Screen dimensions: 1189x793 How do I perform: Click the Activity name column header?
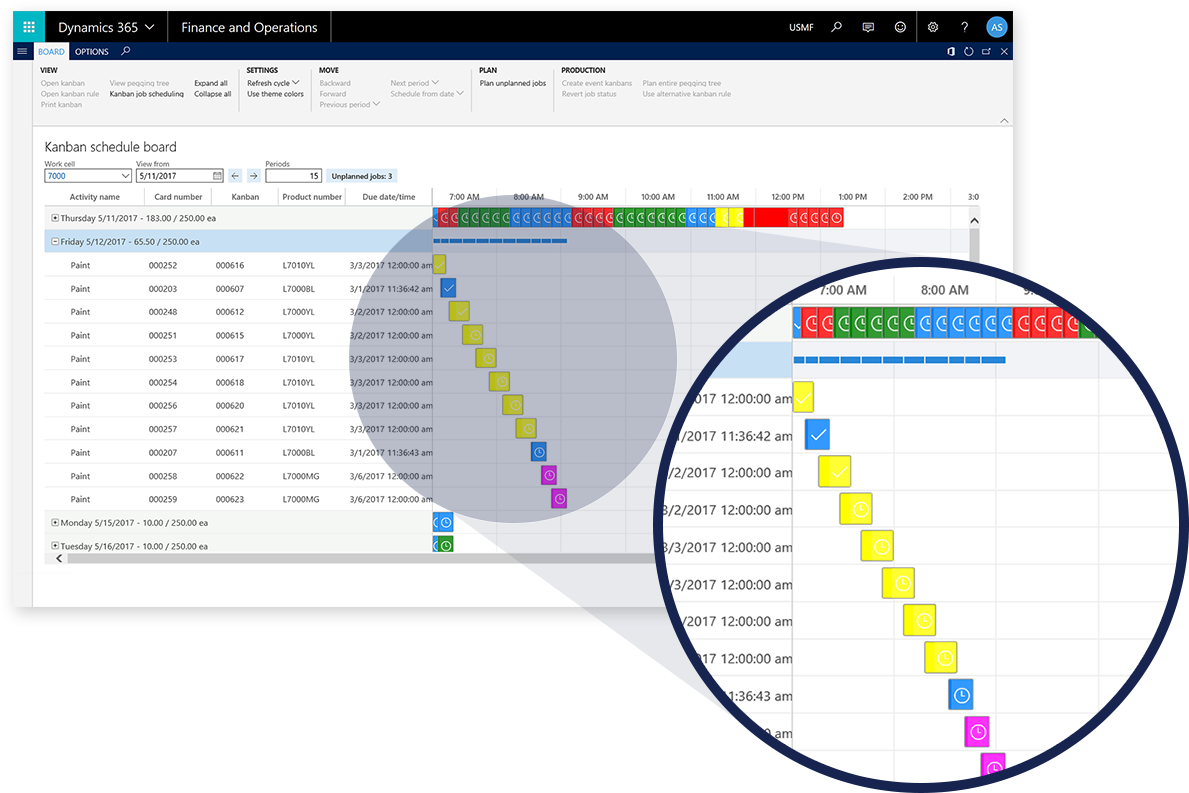(95, 197)
